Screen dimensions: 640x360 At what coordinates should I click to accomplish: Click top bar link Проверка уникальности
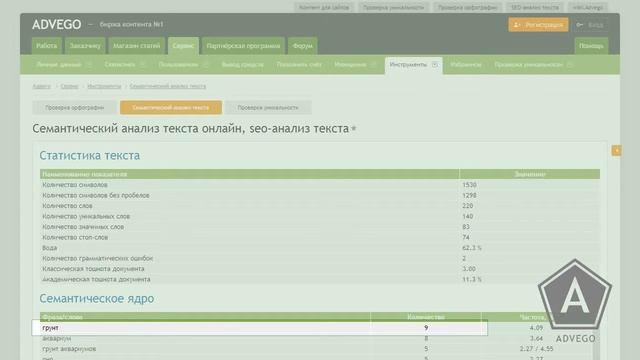(393, 7)
